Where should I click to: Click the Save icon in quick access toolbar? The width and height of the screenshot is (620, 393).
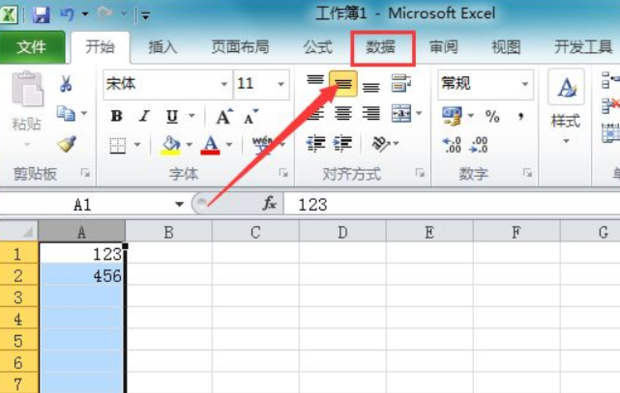(41, 15)
